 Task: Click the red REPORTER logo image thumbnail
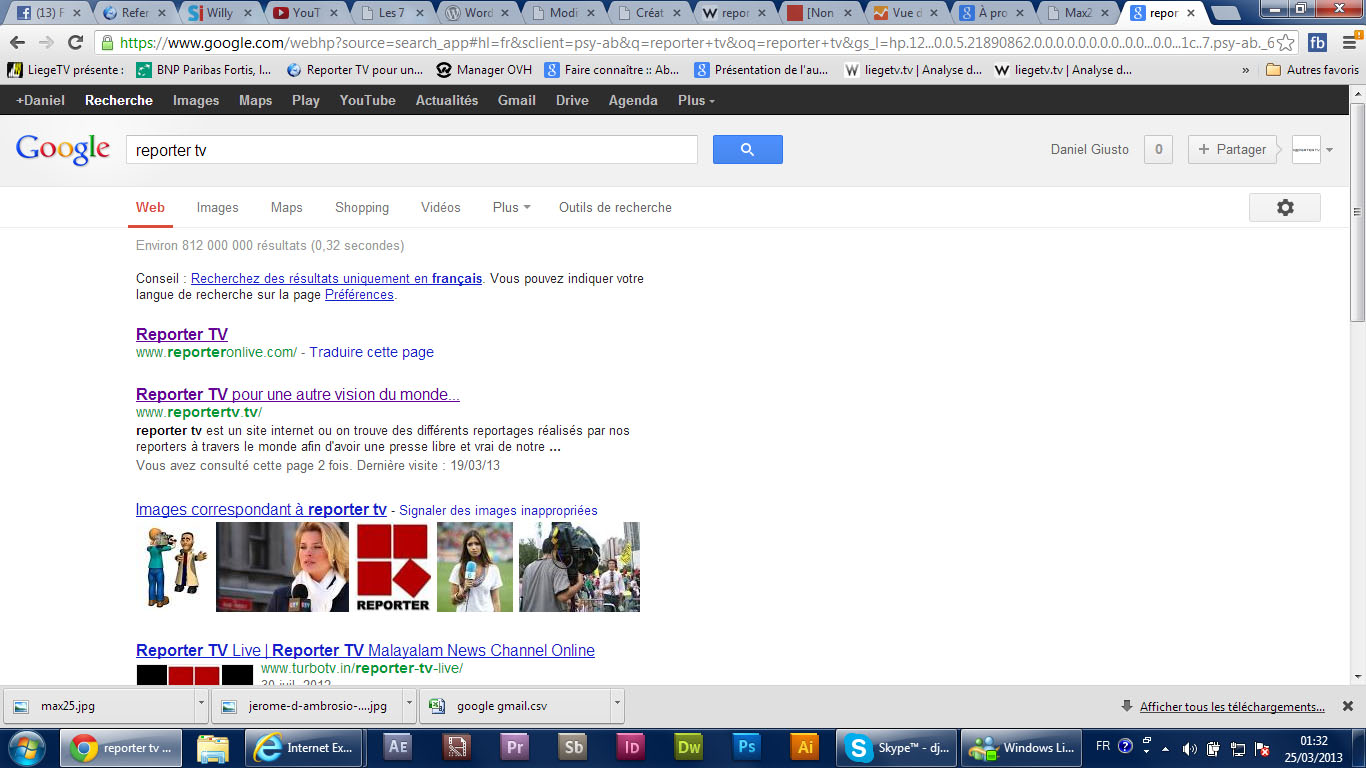coord(393,566)
